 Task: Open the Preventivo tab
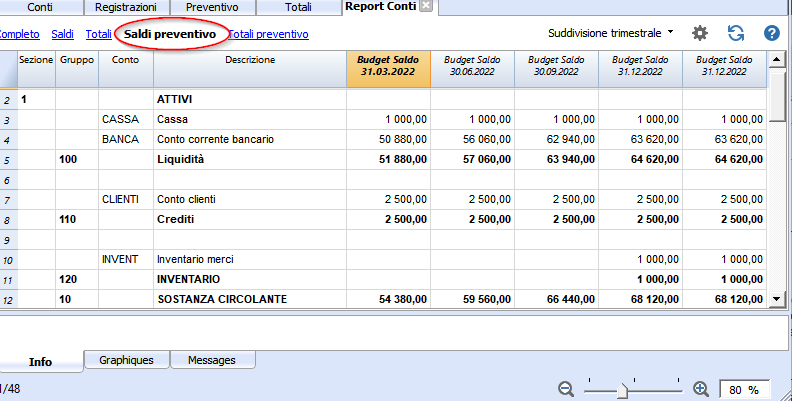212,7
